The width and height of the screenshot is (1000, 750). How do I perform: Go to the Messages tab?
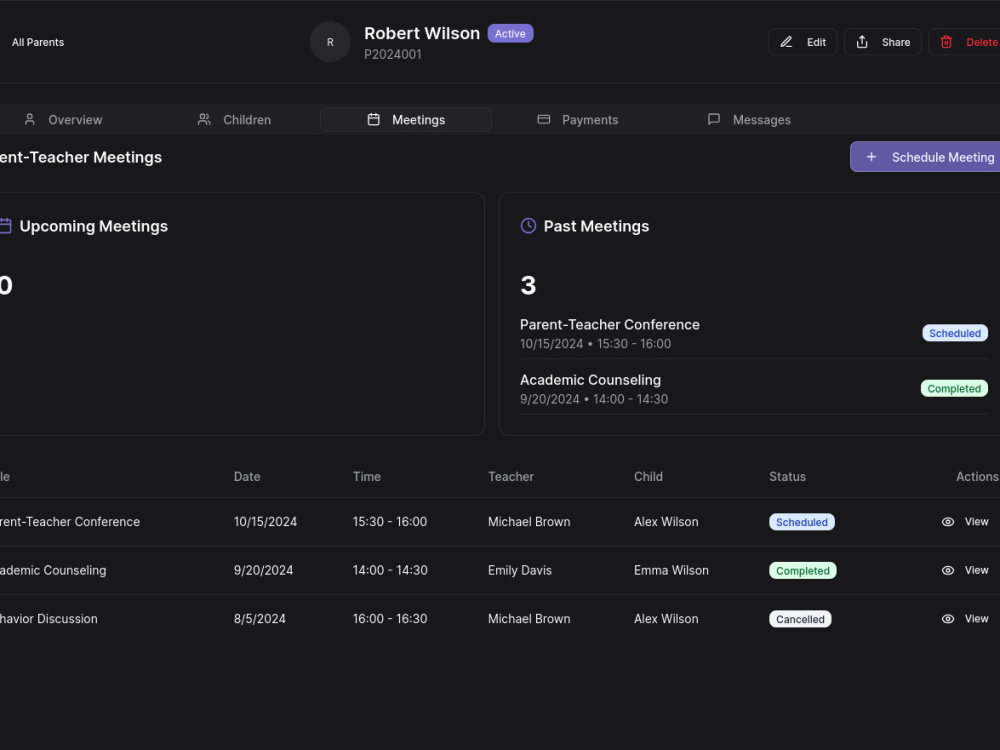click(749, 119)
